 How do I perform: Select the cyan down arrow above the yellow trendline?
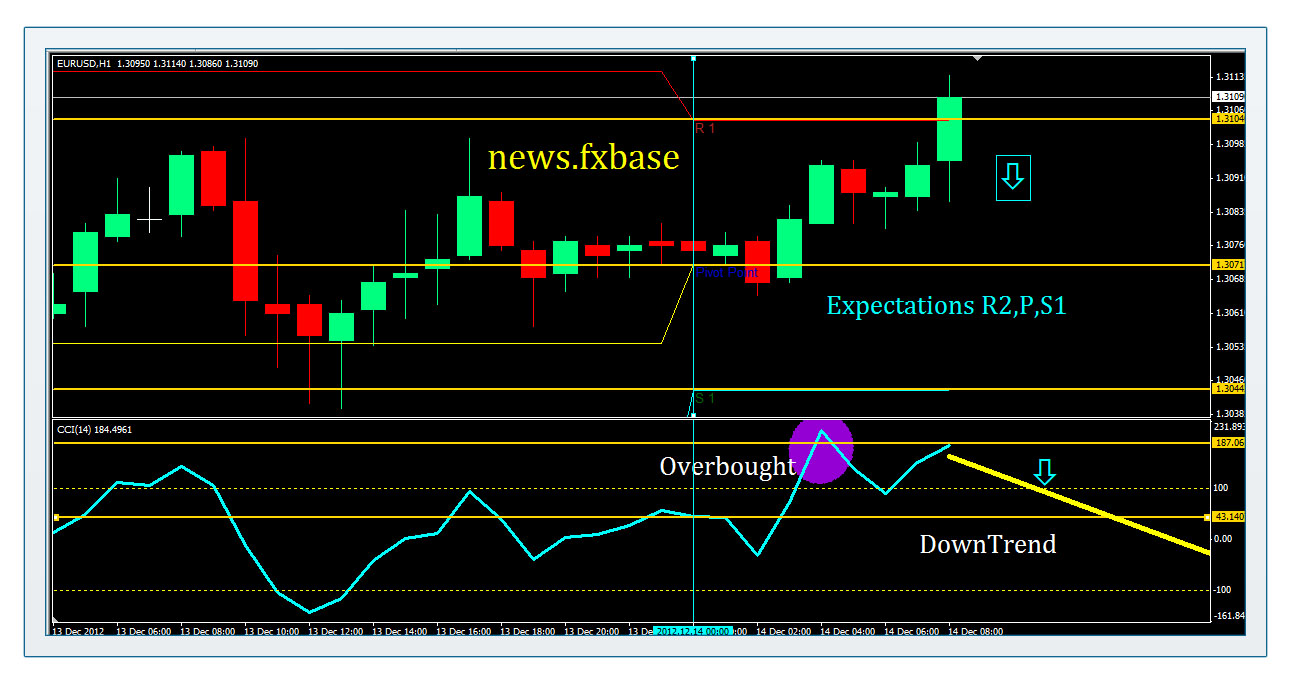click(x=1044, y=472)
